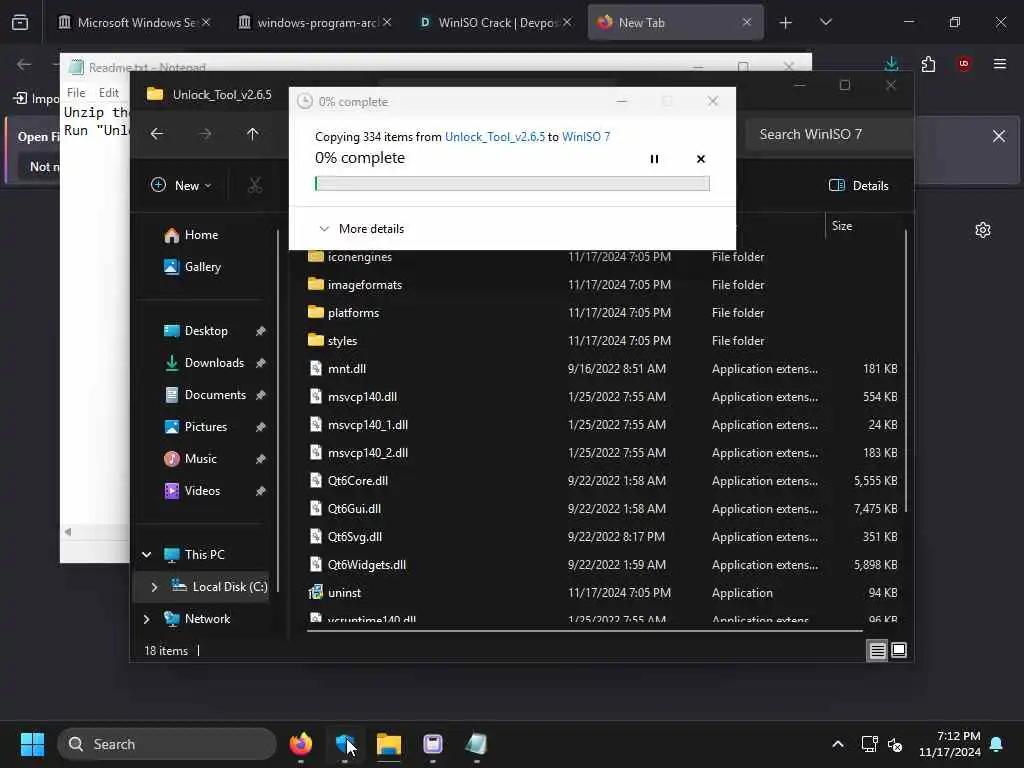The image size is (1024, 768).
Task: Open the Windows Start menu
Action: pos(32,744)
